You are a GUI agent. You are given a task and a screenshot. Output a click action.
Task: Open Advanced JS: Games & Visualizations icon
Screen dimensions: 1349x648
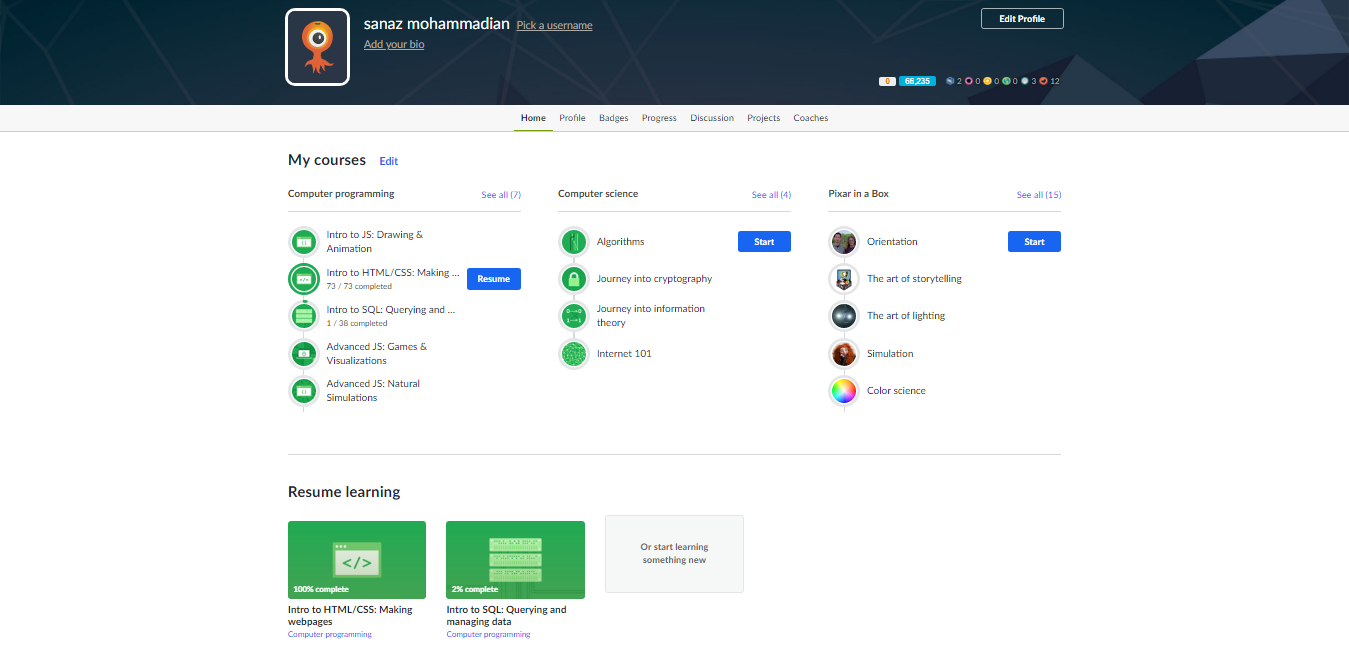coord(304,353)
